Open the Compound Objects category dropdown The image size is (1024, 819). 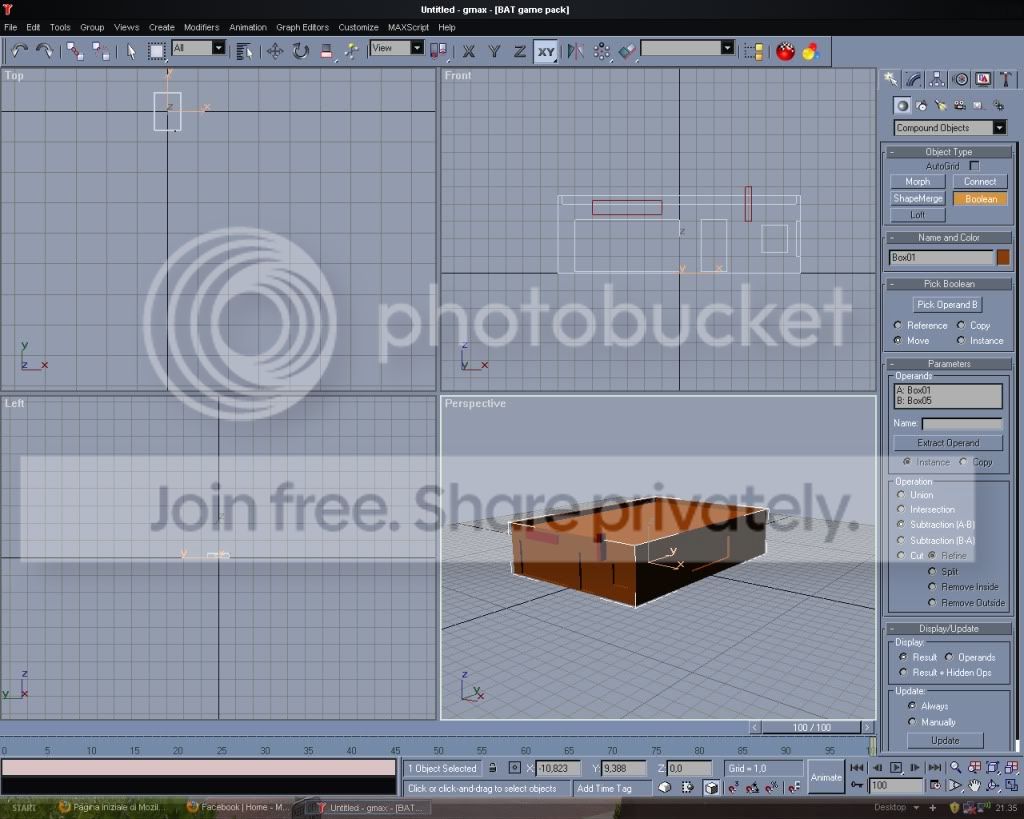(x=999, y=128)
